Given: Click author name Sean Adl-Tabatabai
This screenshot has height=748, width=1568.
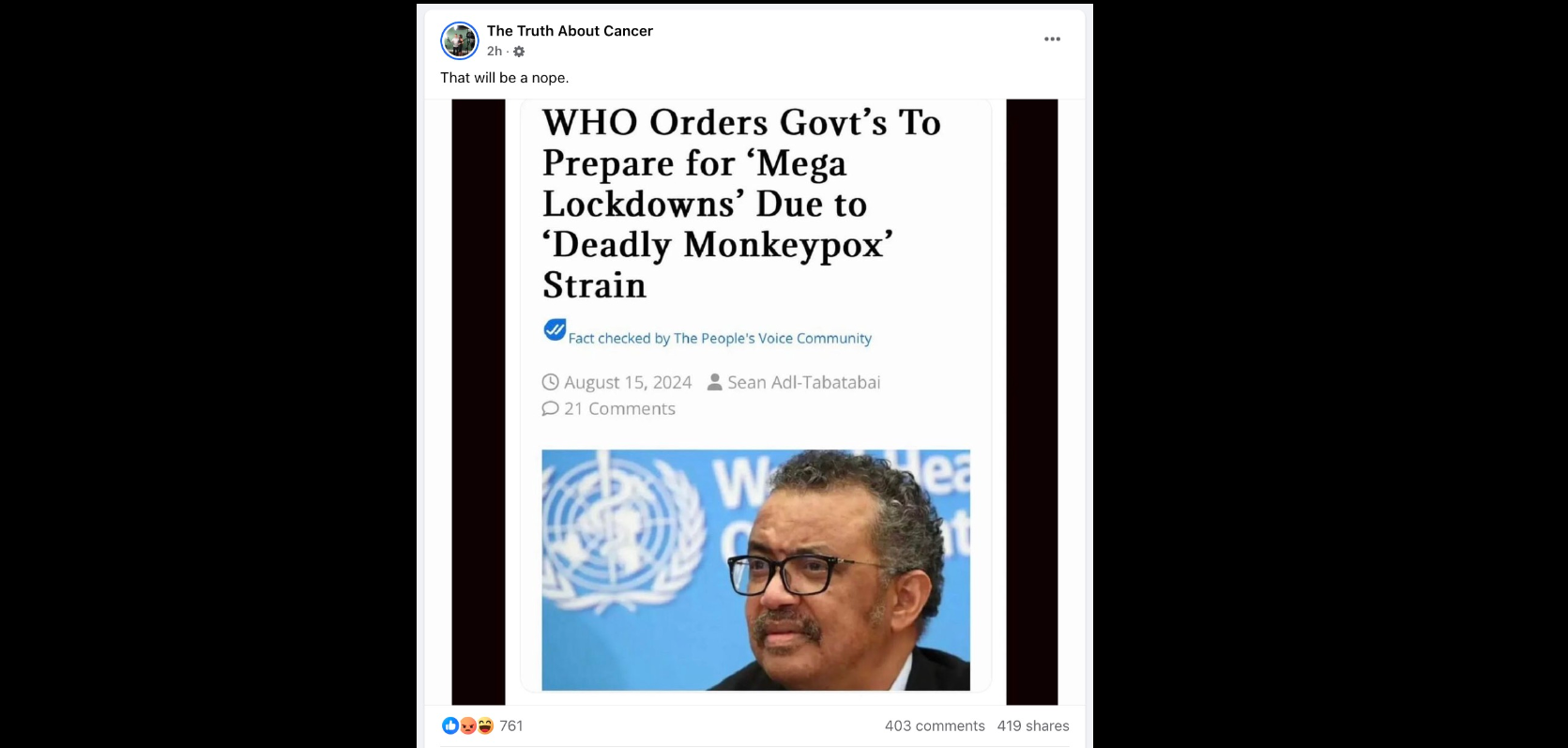Looking at the screenshot, I should pos(804,382).
